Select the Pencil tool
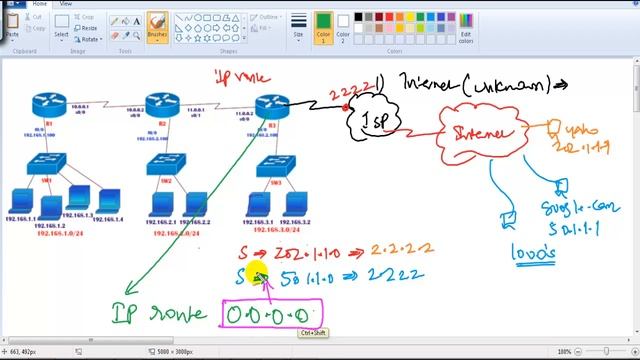Screen dimensions: 640x360 (x=115, y=21)
